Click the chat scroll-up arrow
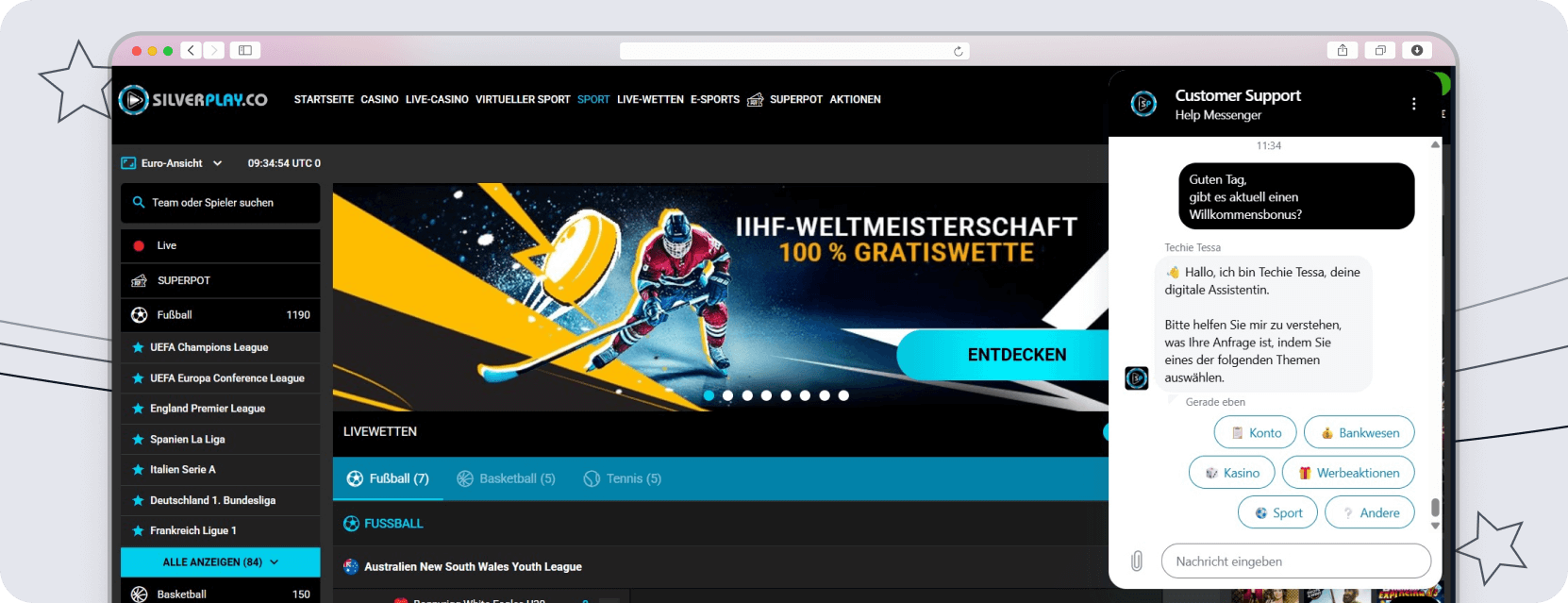 point(1435,145)
